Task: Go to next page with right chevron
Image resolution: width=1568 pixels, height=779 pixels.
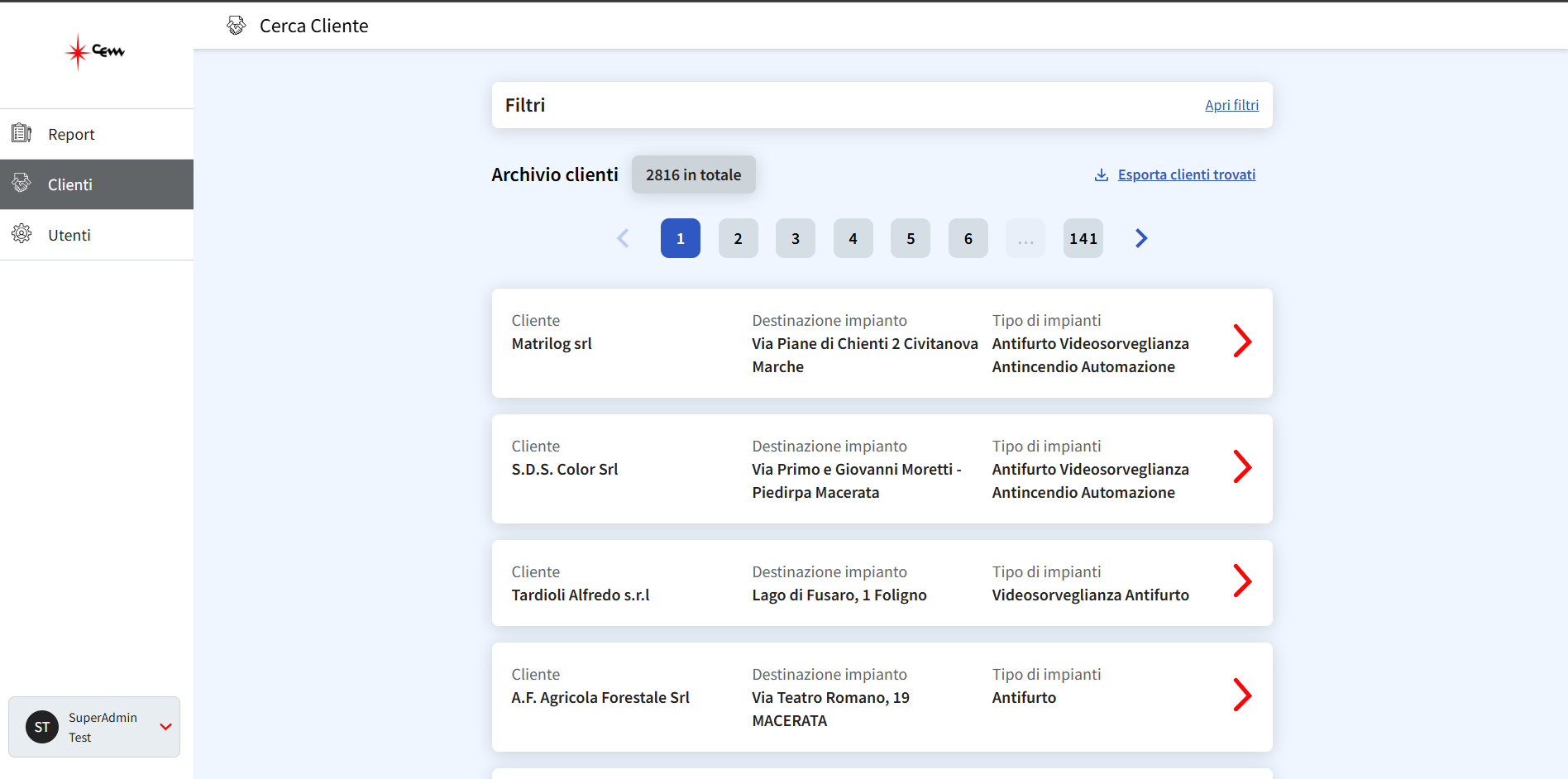Action: tap(1141, 238)
